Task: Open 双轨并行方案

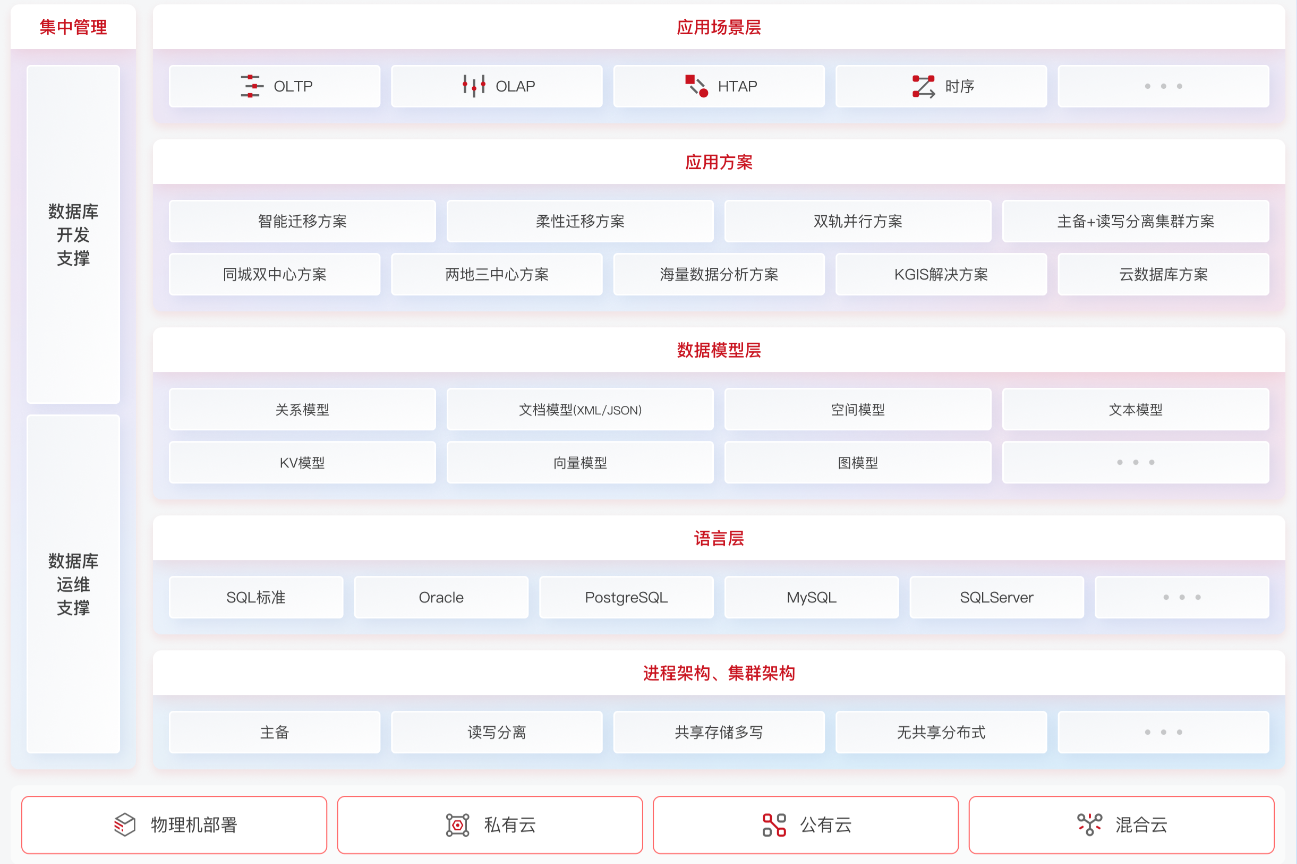Action: tap(858, 221)
